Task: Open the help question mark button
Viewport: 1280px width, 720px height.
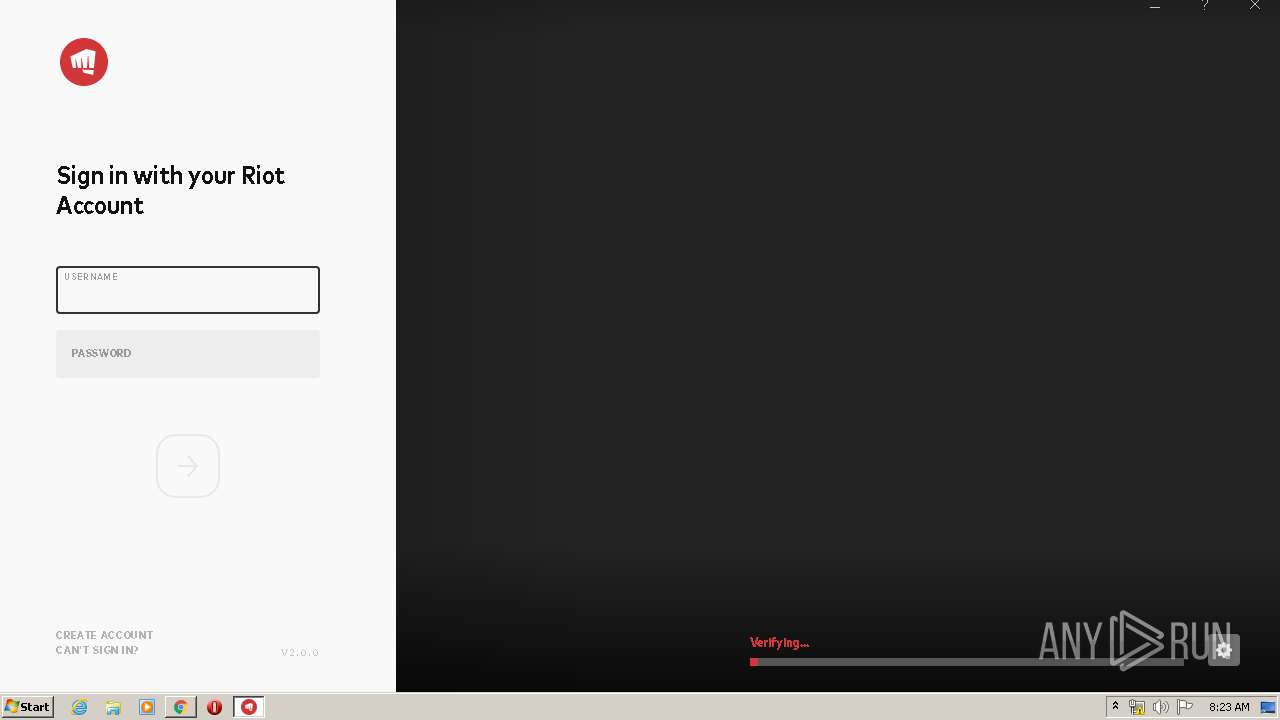Action: [1205, 6]
